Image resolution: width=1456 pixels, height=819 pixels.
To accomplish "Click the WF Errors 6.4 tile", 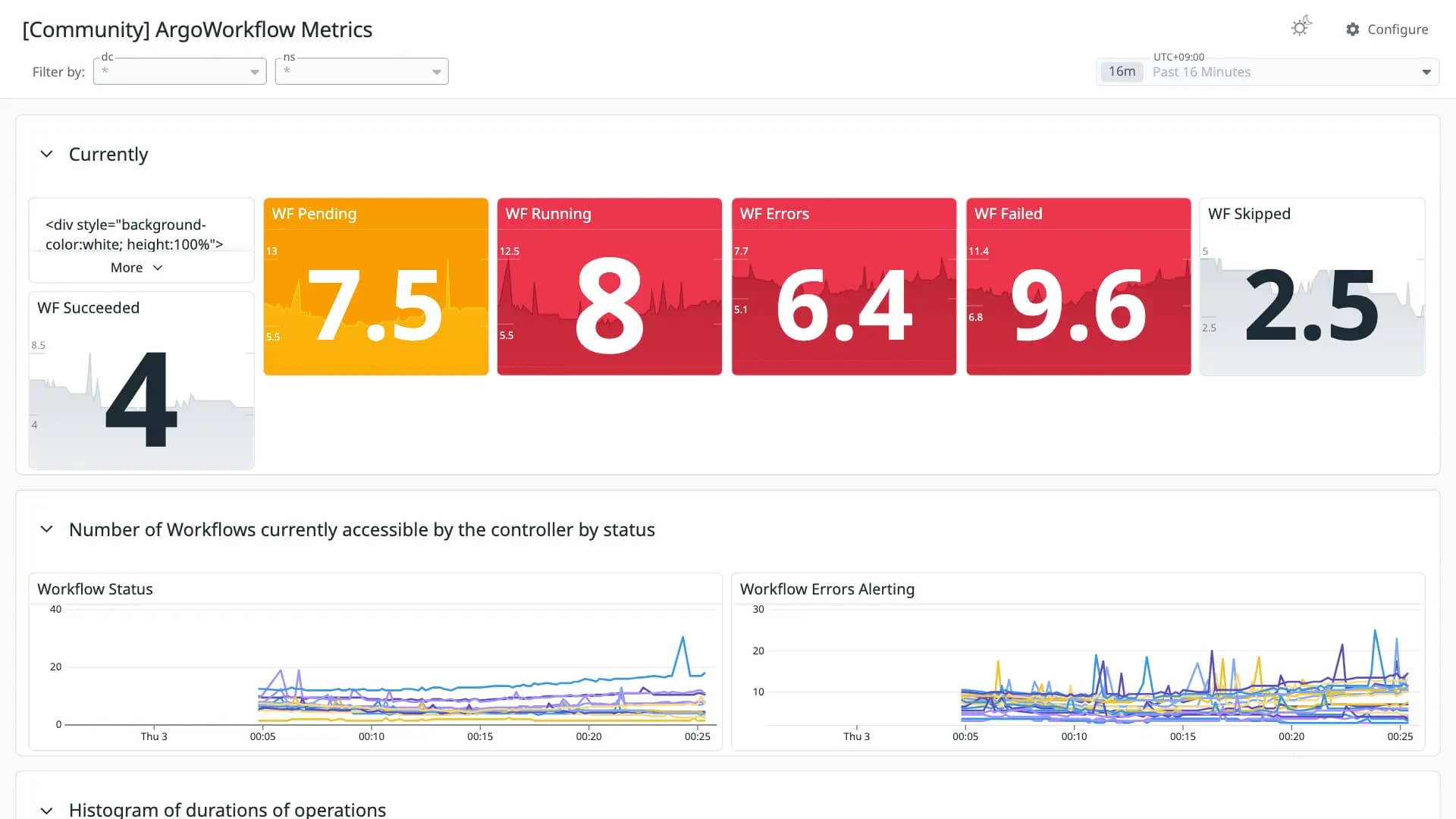I will [844, 287].
